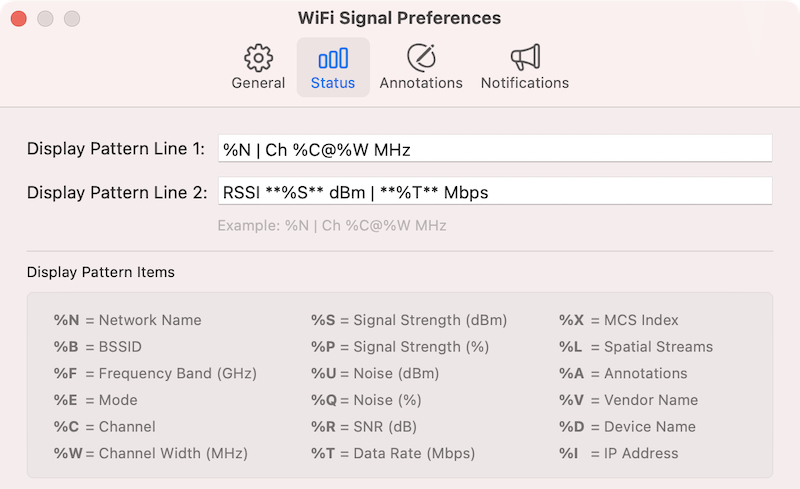Select the %S Signal Strength (dBm) item
Viewport: 800px width, 489px height.
[x=409, y=320]
